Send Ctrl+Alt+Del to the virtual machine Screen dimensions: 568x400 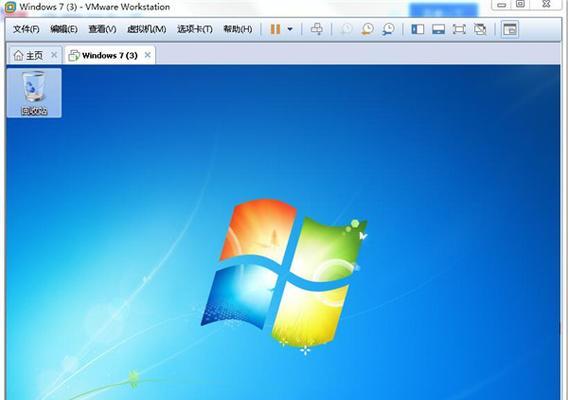[x=317, y=29]
